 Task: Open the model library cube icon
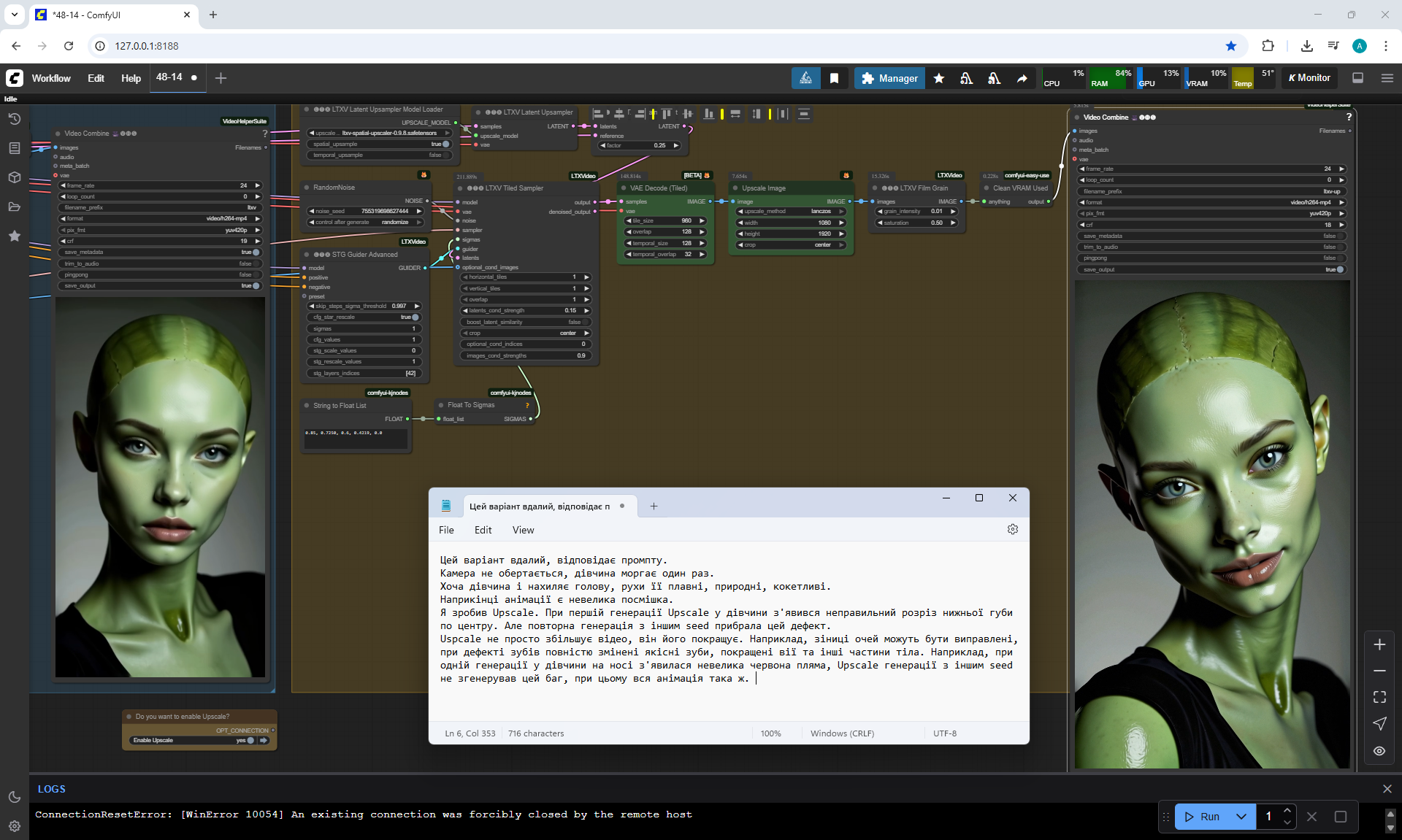point(14,177)
